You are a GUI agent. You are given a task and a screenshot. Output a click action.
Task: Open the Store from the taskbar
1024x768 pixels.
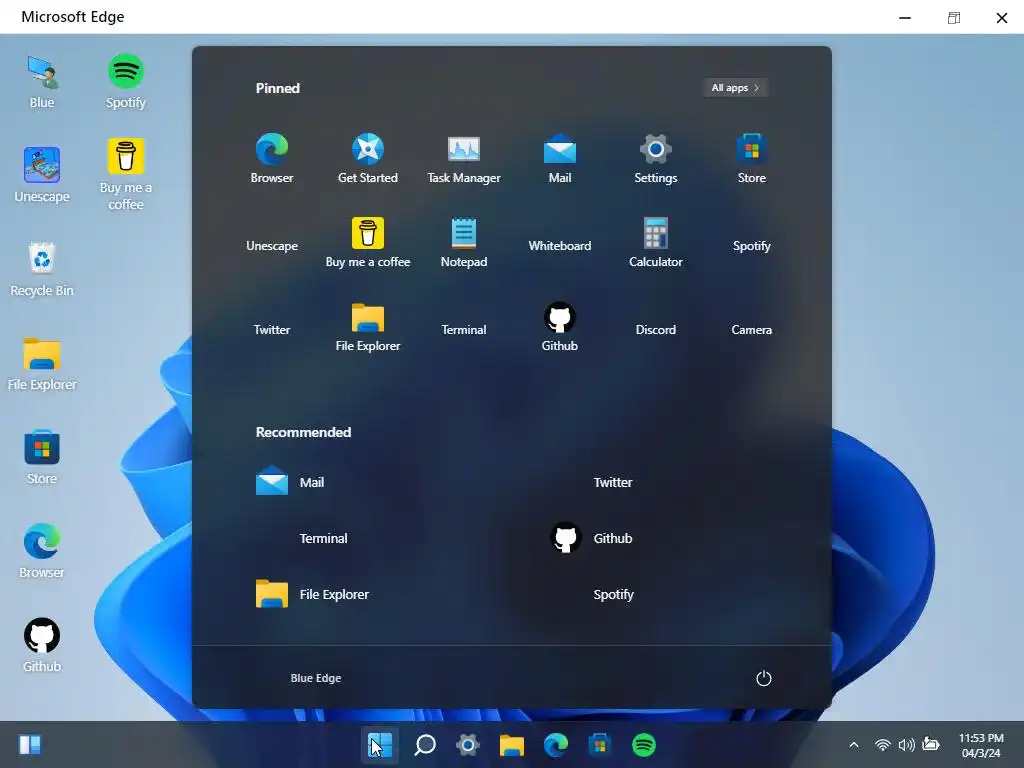[x=600, y=744]
